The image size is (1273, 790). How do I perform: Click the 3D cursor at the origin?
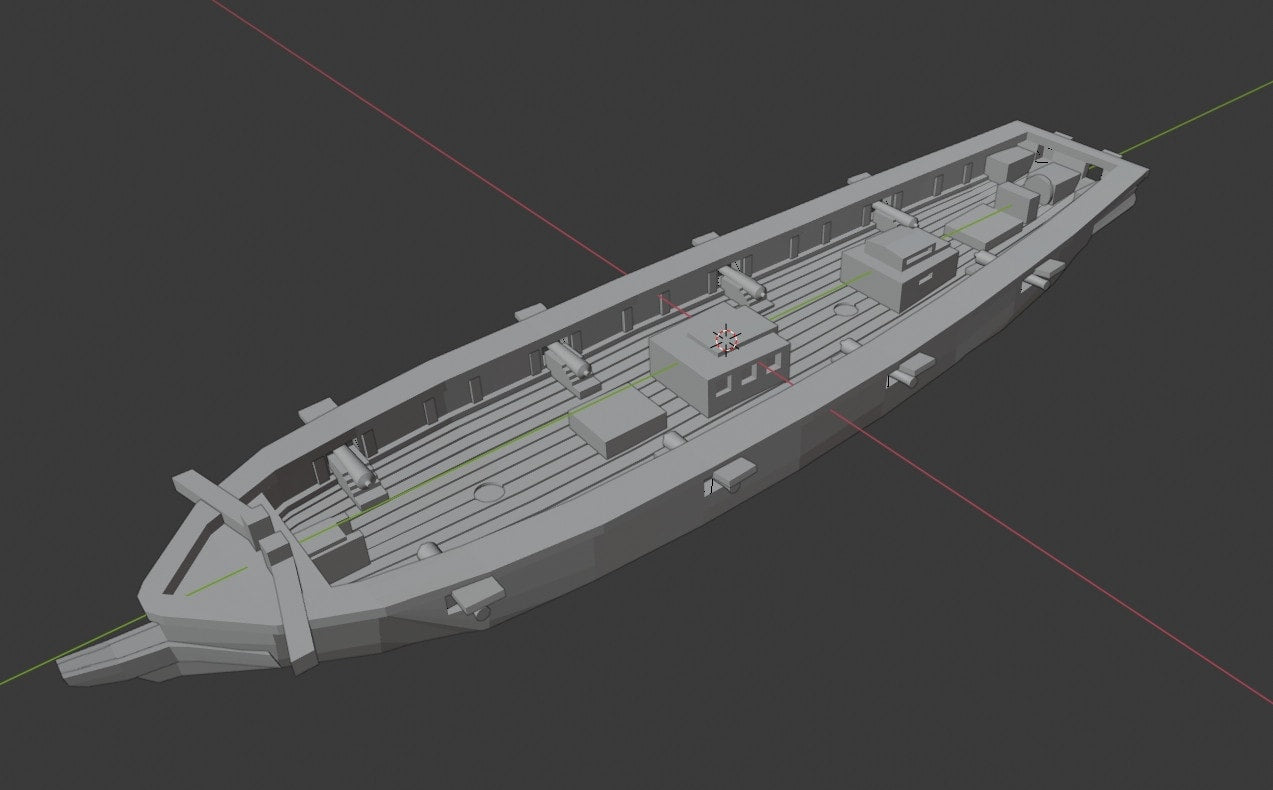point(726,339)
